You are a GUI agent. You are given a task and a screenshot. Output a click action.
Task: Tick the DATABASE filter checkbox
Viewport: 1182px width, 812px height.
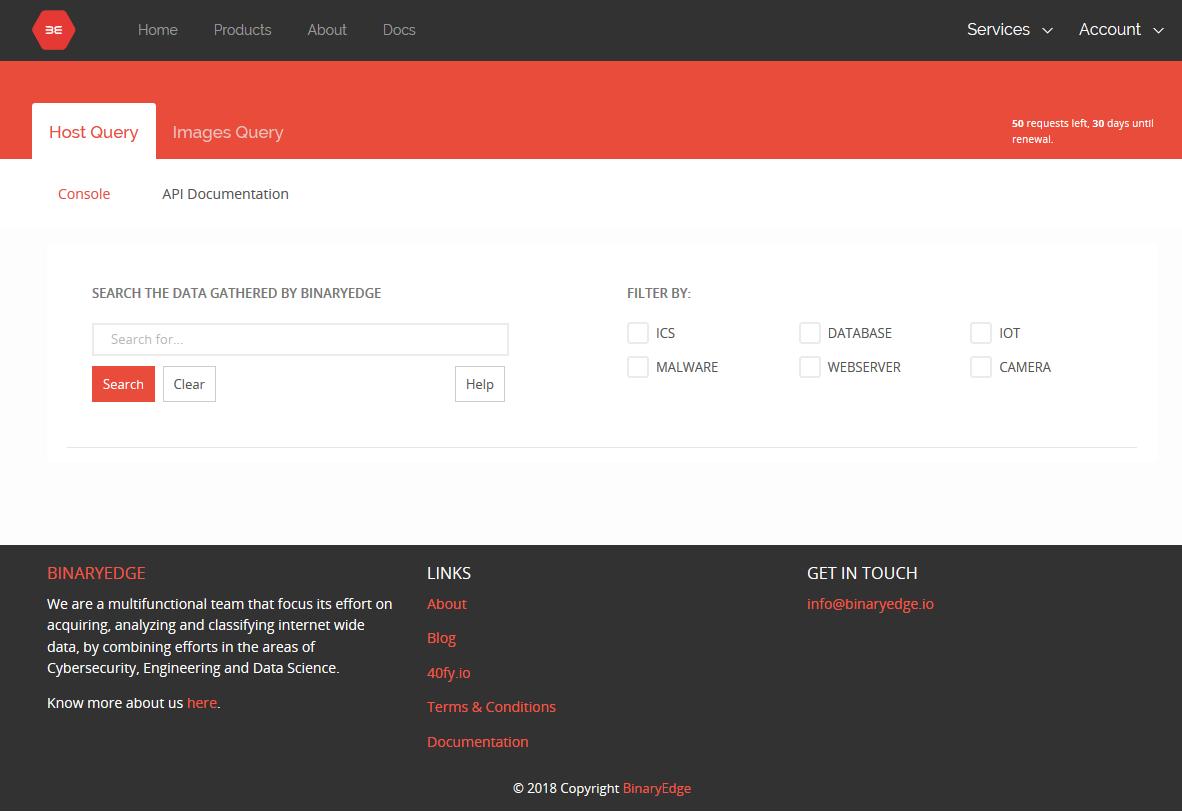point(810,332)
